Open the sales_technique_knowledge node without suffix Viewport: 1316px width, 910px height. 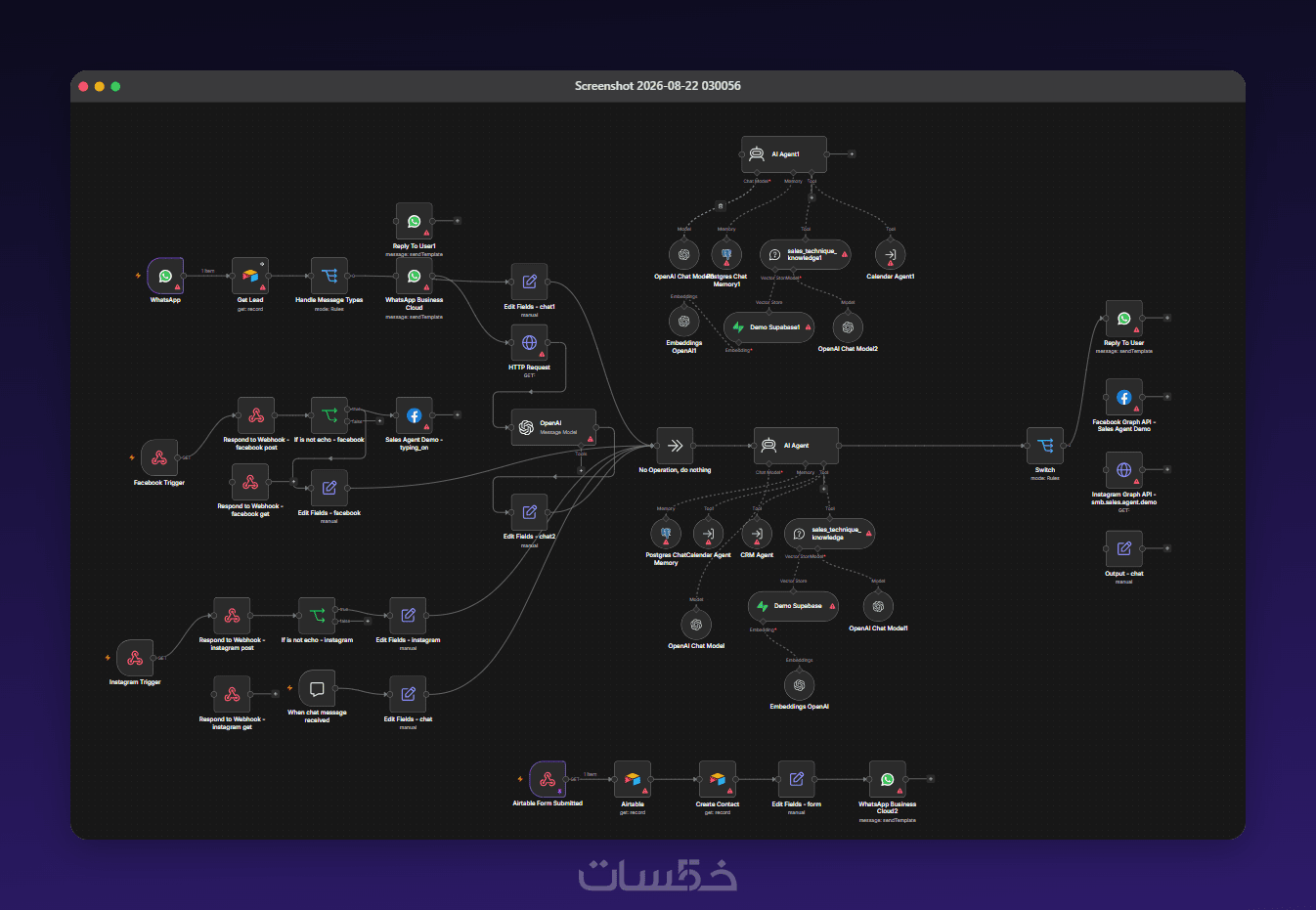point(830,534)
